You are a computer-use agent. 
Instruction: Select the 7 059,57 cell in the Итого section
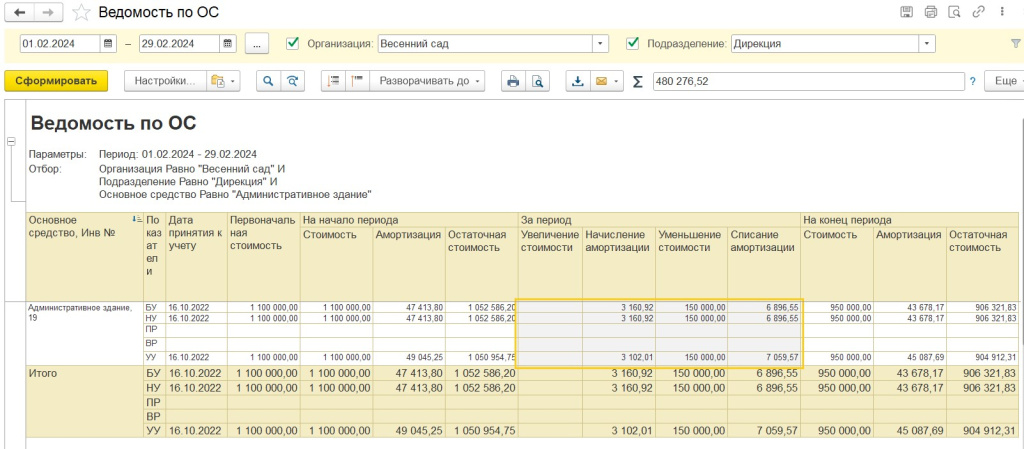[x=763, y=431]
